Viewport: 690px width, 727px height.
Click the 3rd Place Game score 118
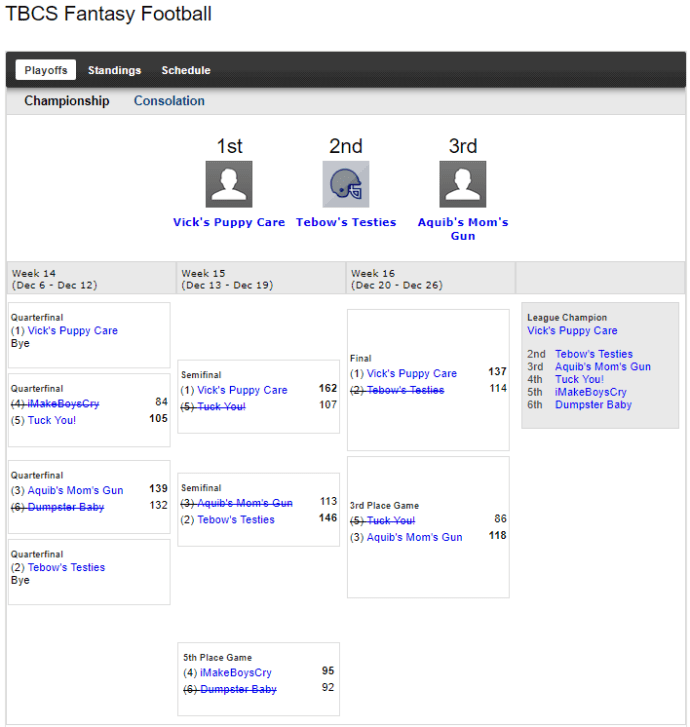[497, 536]
